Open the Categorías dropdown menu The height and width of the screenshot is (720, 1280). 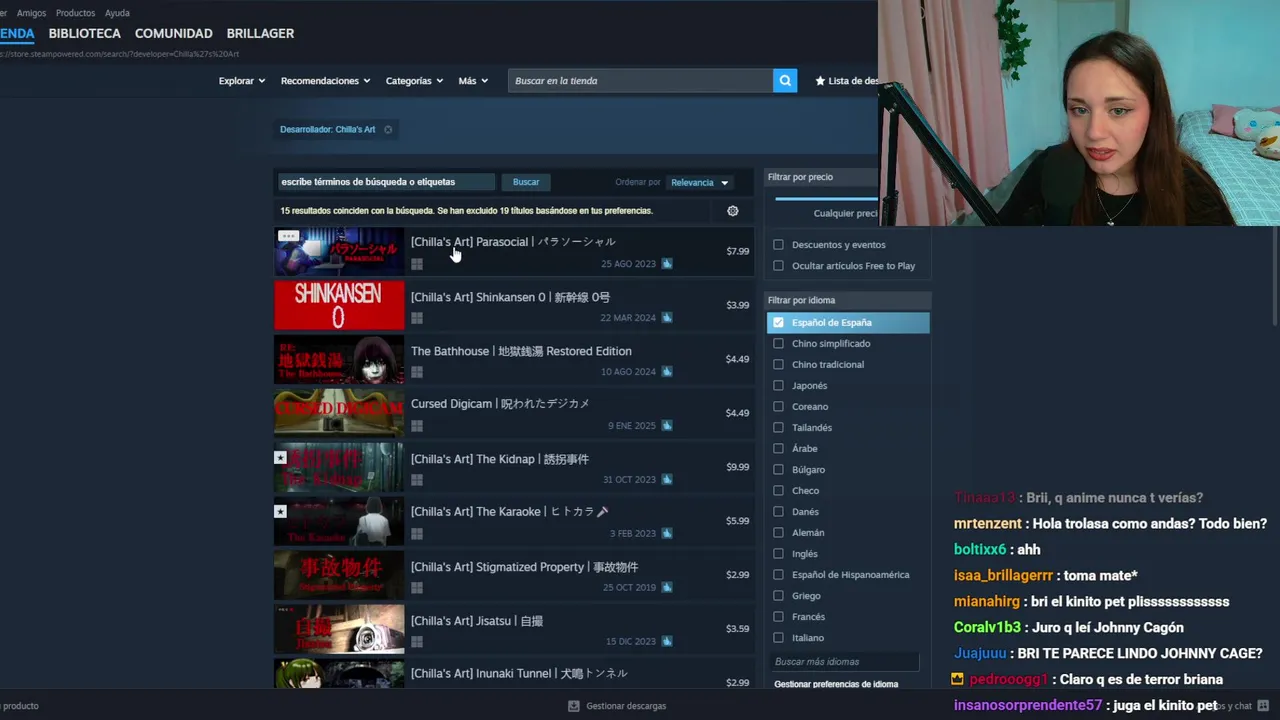tap(414, 81)
